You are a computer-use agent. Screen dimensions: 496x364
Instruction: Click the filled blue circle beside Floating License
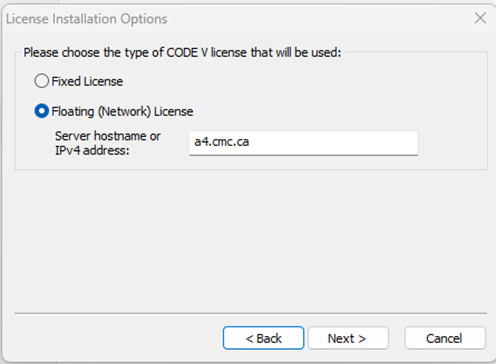click(x=42, y=111)
